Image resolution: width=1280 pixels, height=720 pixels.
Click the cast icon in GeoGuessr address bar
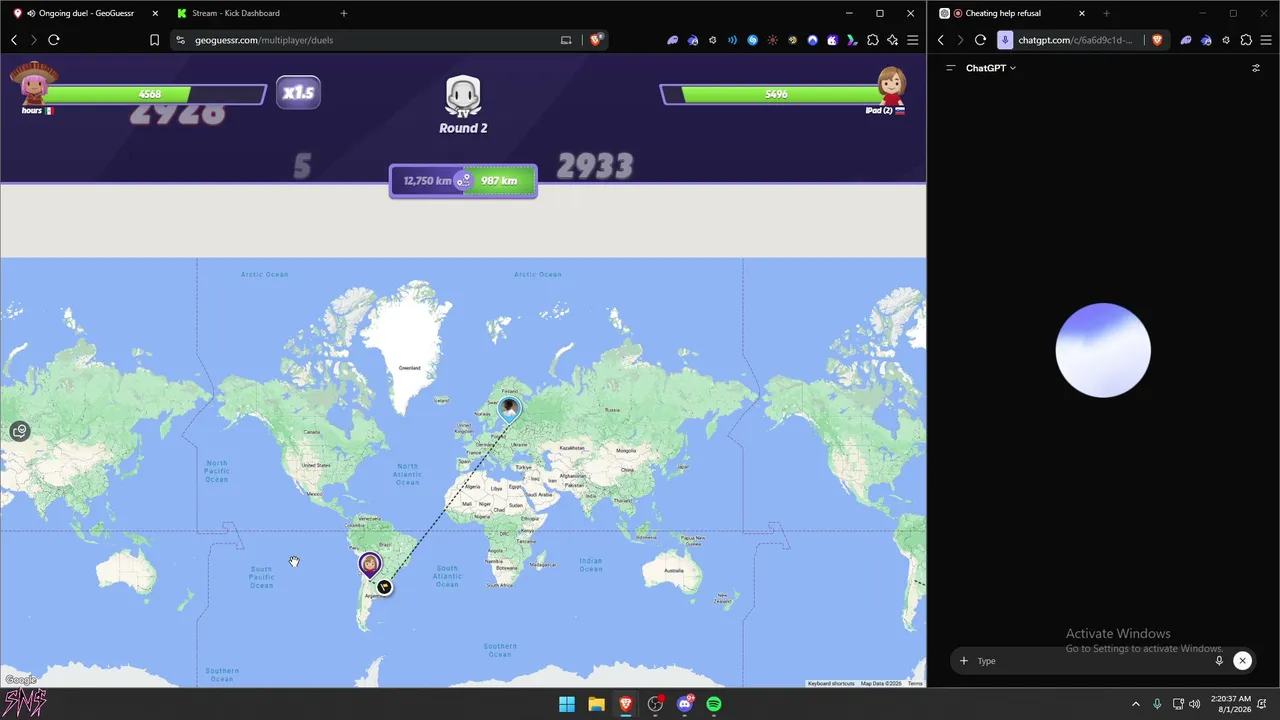click(566, 40)
